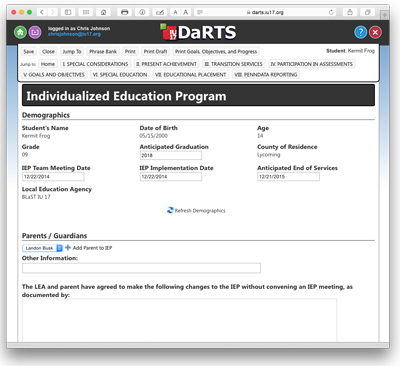Edit Anticipated End of Services field
400x366 pixels.
288,177
